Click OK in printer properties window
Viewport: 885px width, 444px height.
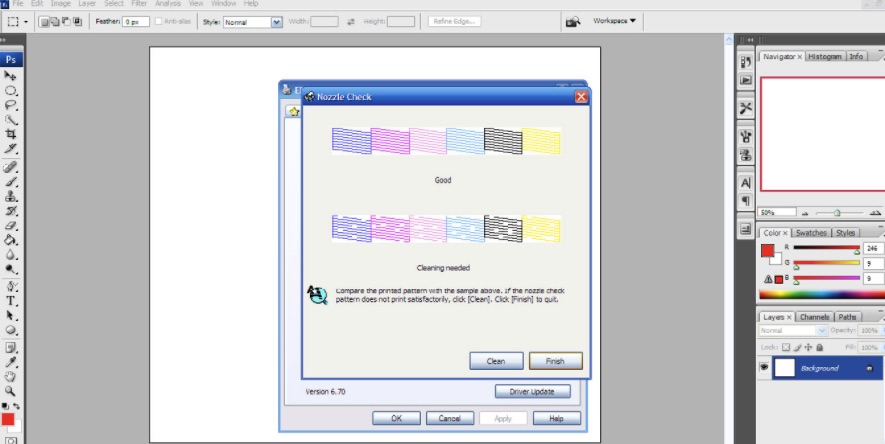[x=396, y=418]
